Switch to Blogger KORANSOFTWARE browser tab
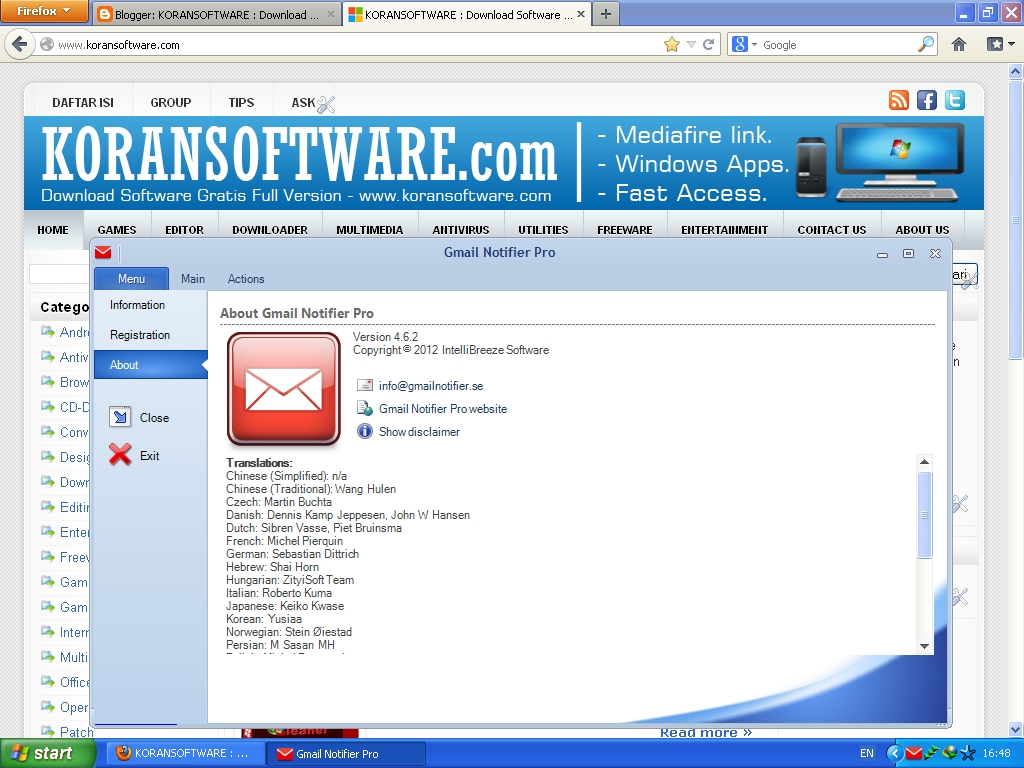Screen dimensions: 1024x768 tap(216, 14)
